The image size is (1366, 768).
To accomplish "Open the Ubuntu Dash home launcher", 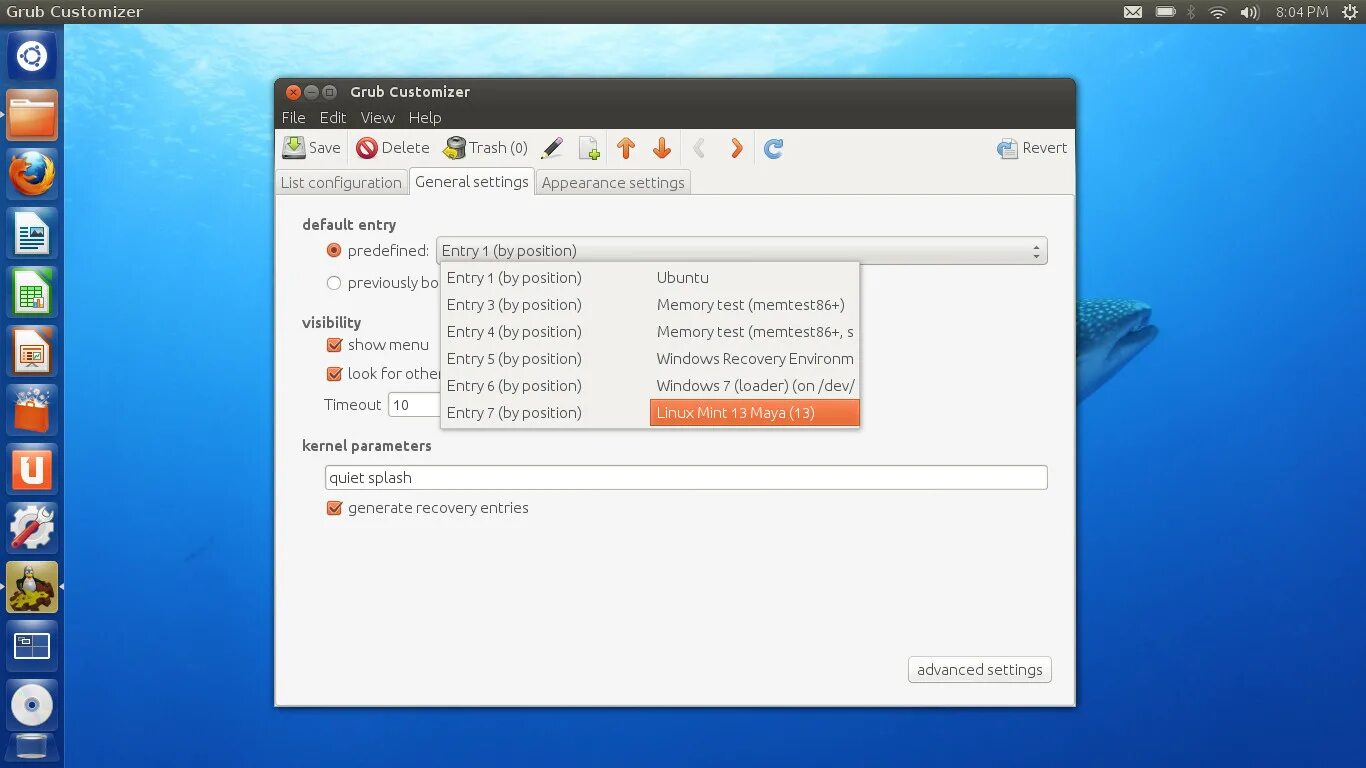I will click(x=32, y=56).
